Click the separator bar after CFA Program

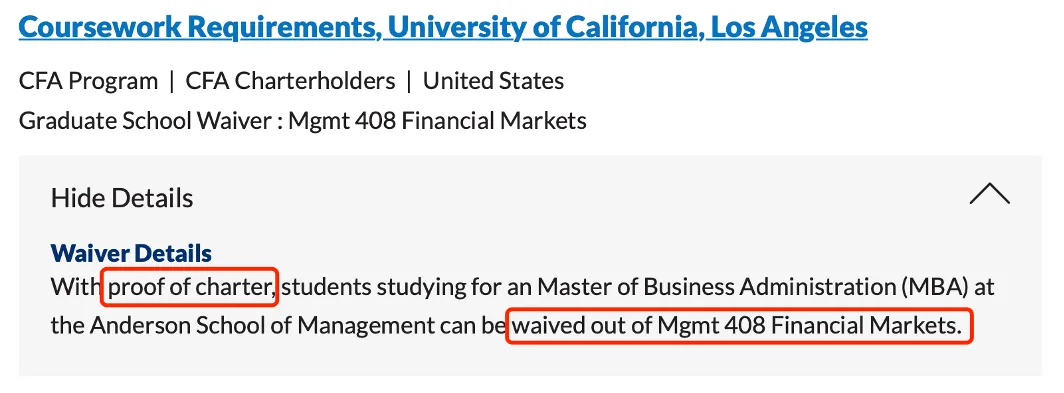(172, 81)
